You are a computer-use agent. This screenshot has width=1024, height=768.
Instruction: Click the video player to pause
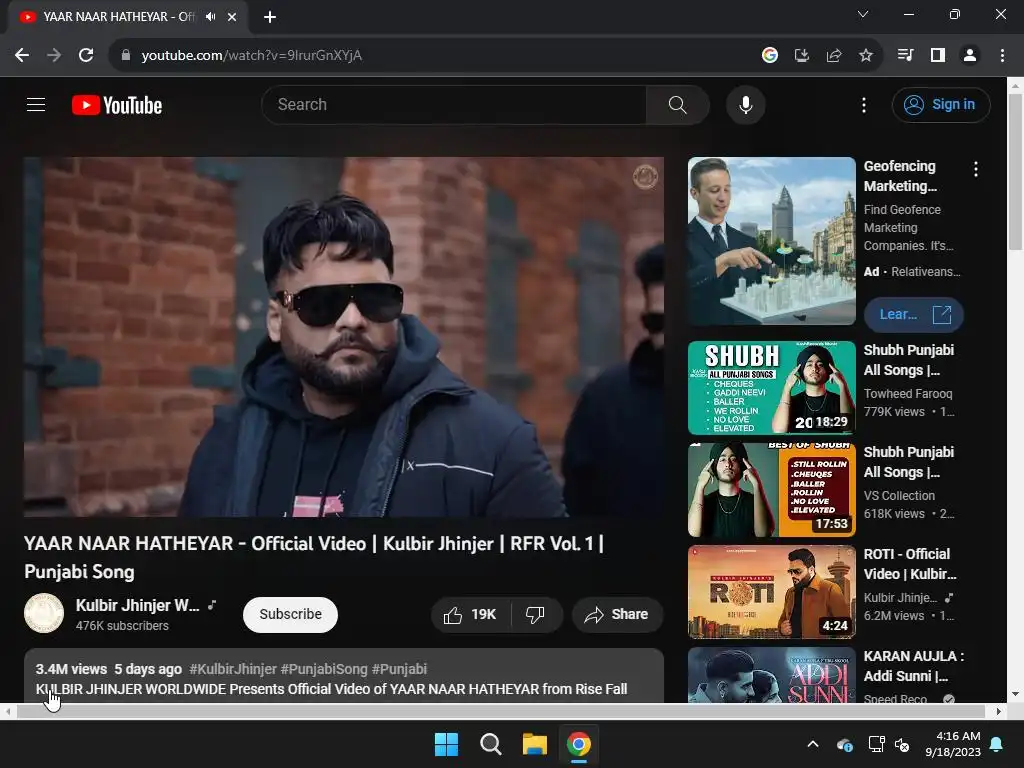tap(344, 337)
